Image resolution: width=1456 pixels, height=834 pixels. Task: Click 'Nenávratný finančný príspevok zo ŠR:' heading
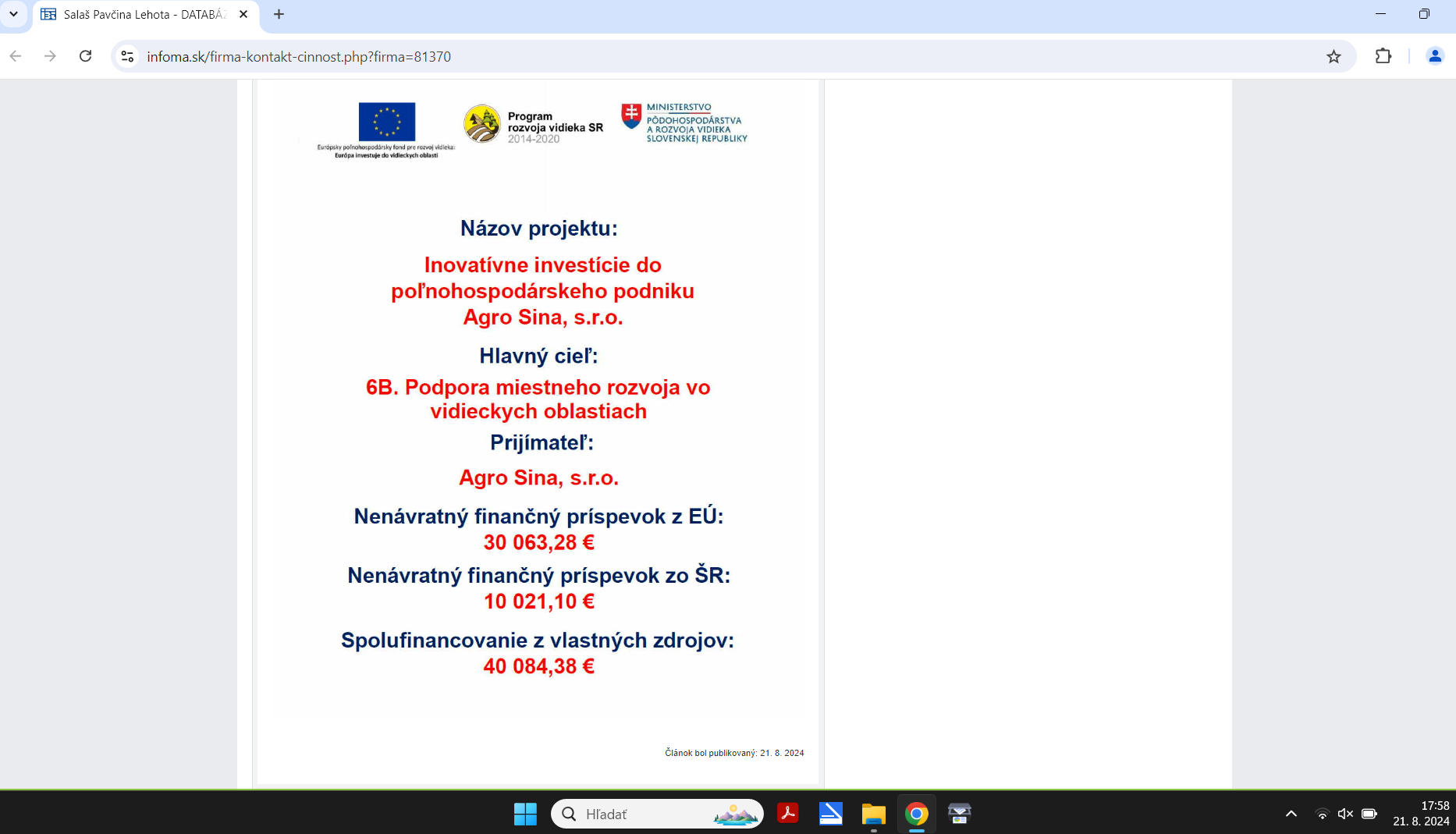click(538, 576)
